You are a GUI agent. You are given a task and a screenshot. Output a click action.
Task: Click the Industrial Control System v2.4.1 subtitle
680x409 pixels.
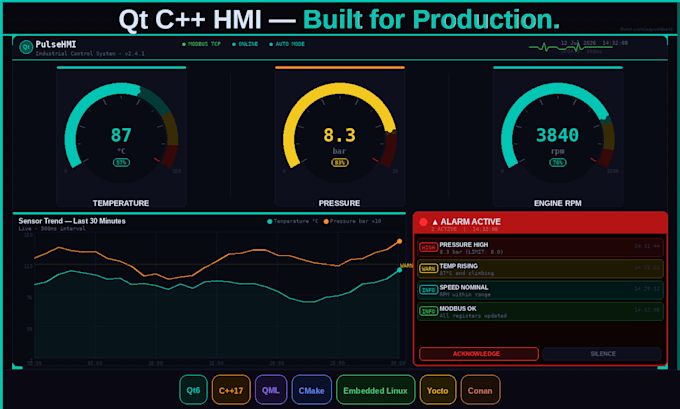coord(90,54)
